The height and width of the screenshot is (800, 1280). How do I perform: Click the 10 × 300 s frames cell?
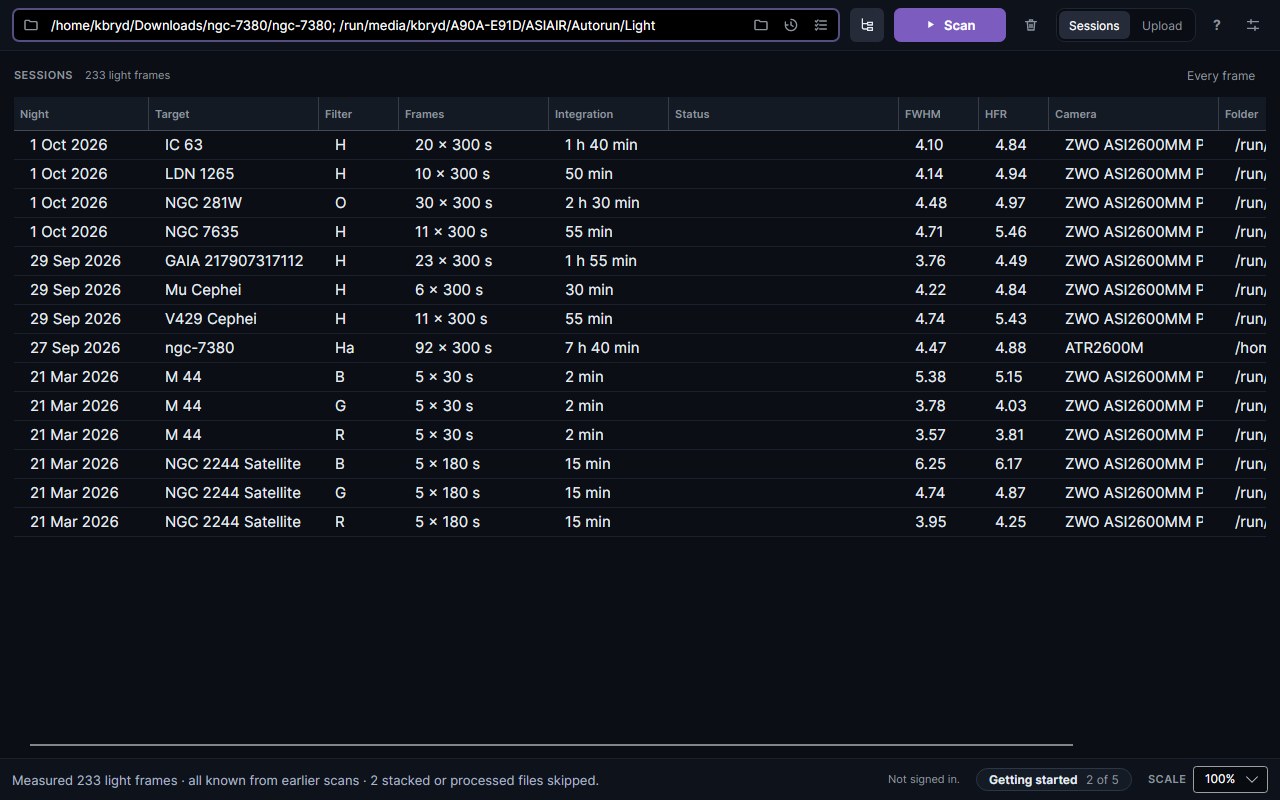pos(452,174)
